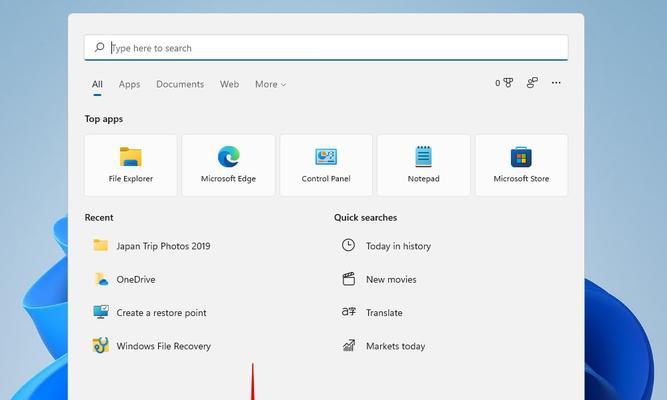This screenshot has height=400, width=667.
Task: Open 'Japan Trip Photos 2019' text entry
Action: 163,246
